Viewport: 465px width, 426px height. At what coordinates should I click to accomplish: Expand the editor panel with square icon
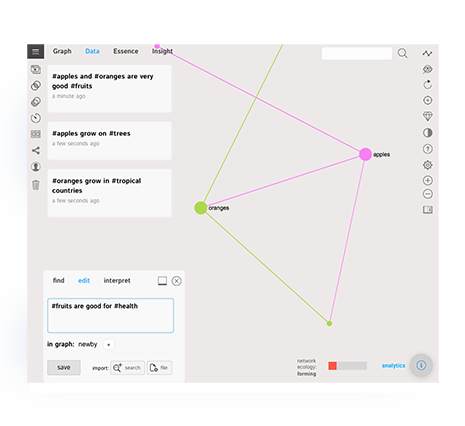tap(162, 281)
